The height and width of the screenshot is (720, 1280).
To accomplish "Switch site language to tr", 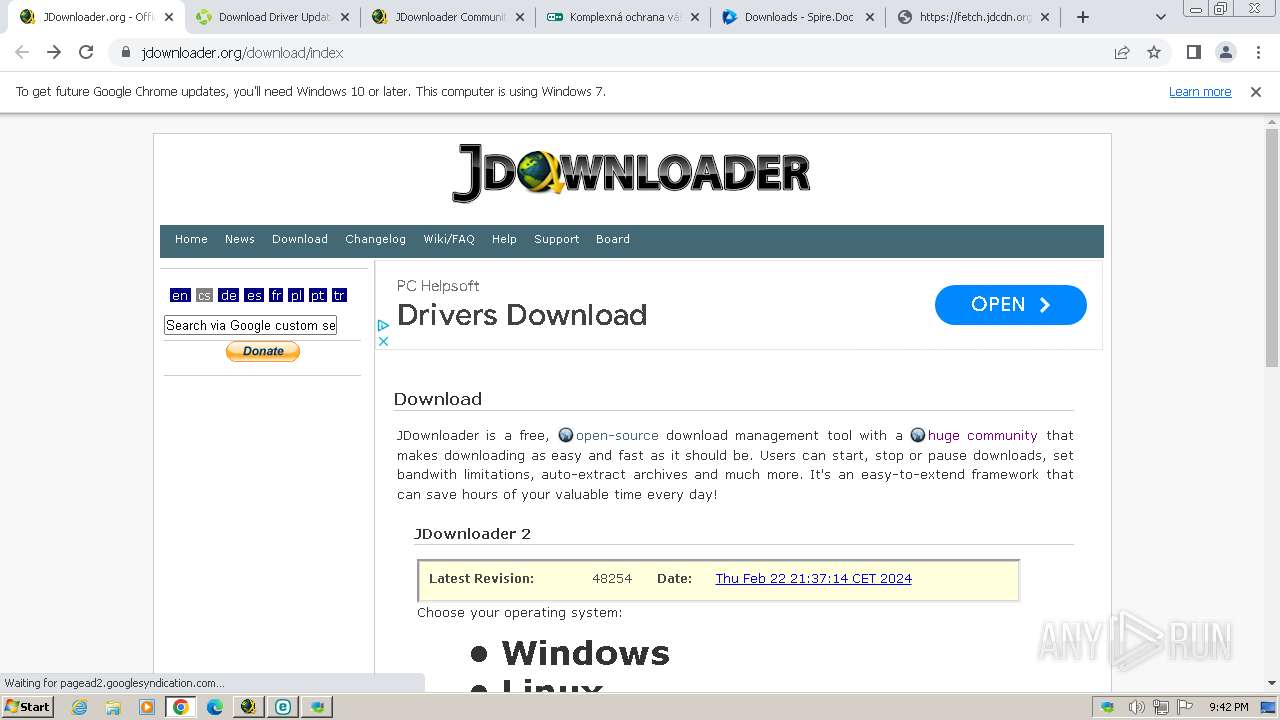I will 339,295.
